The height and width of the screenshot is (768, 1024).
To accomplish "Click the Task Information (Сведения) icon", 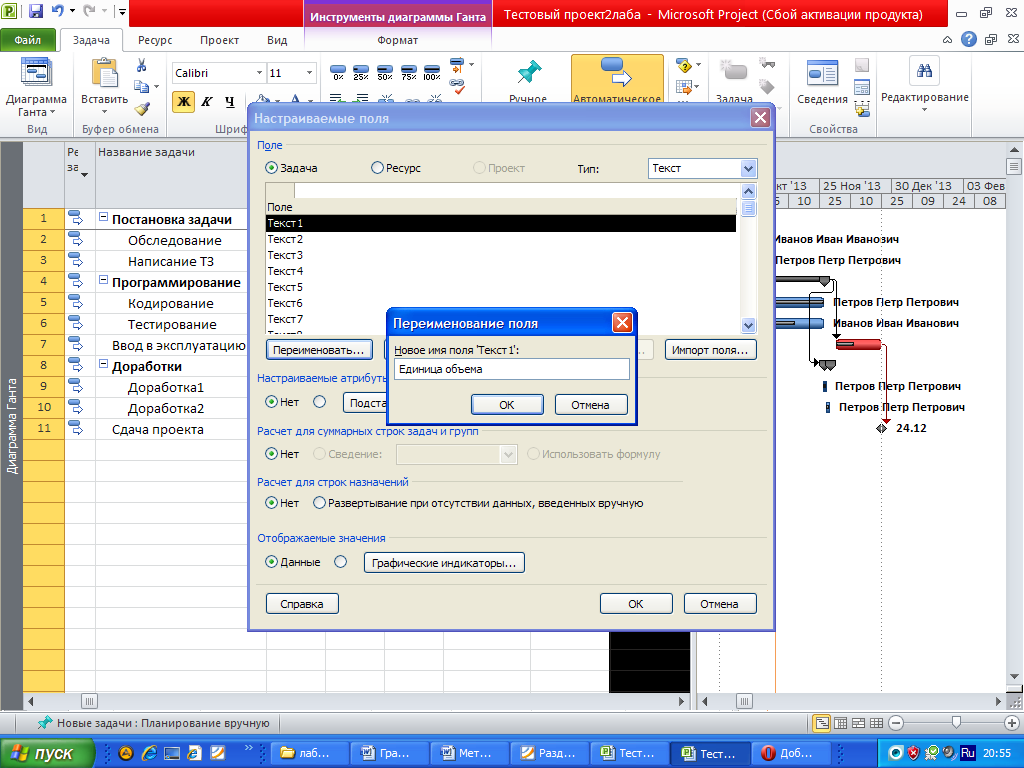I will pos(822,72).
